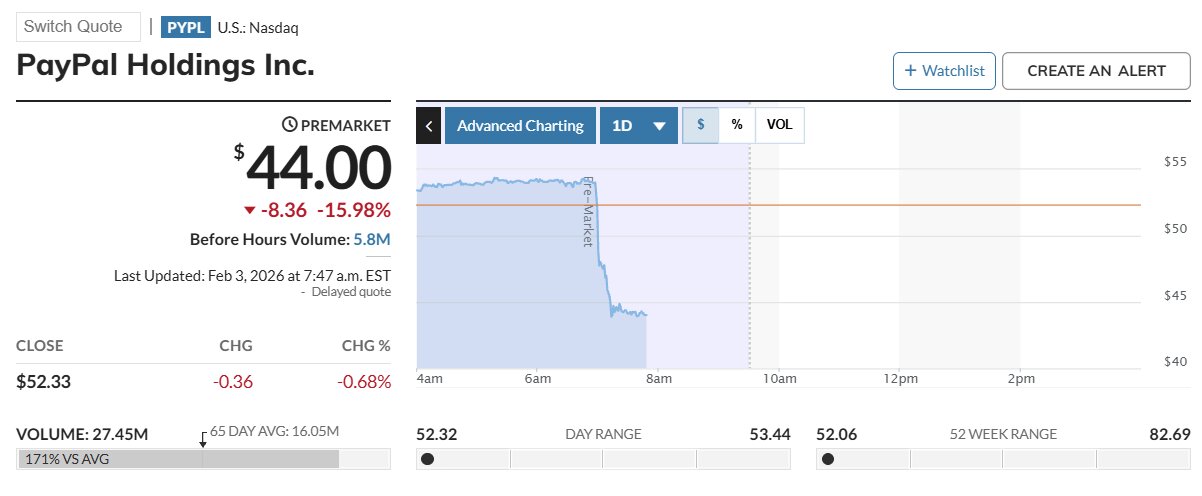1202x496 pixels.
Task: Collapse chart panel with left chevron
Action: (x=428, y=126)
